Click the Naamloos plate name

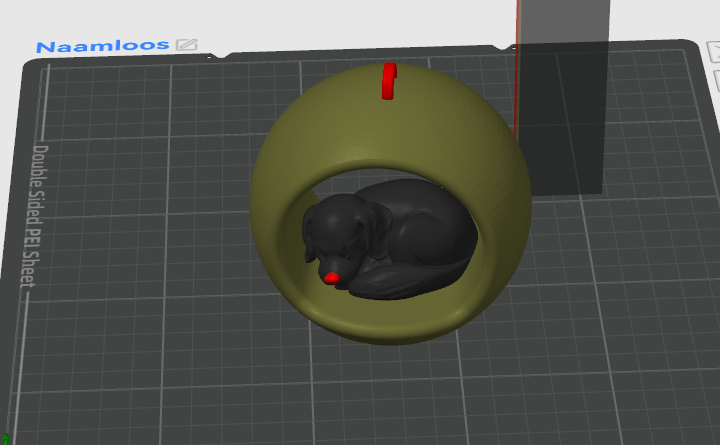point(102,45)
